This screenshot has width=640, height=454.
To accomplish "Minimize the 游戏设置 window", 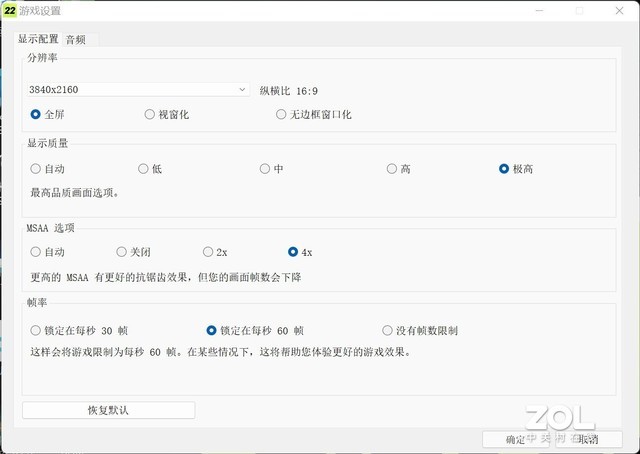I will coord(540,11).
